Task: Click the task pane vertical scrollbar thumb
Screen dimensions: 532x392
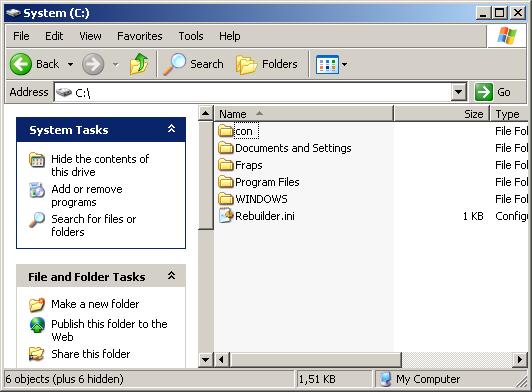Action: click(x=205, y=175)
